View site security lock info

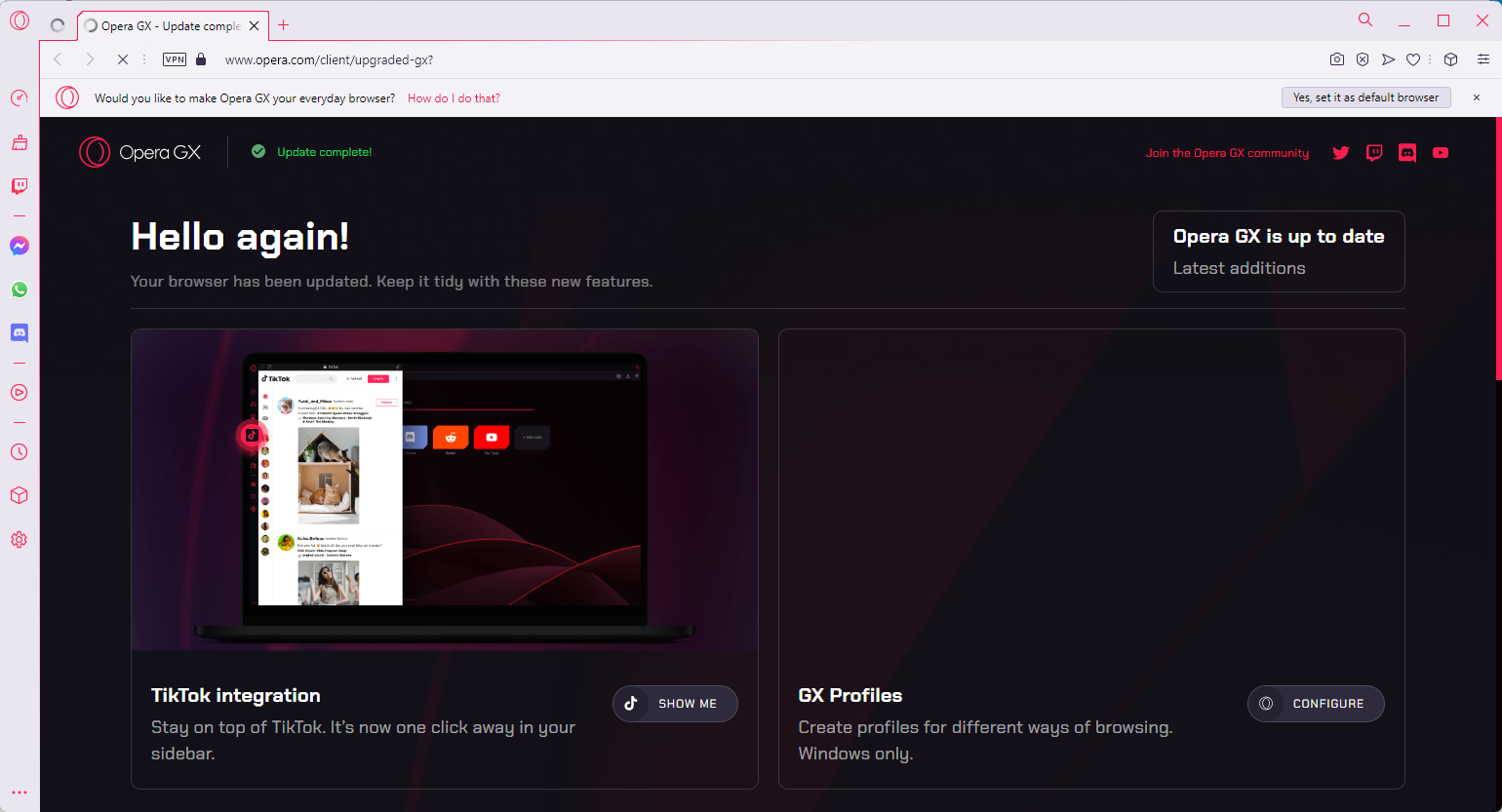(201, 59)
